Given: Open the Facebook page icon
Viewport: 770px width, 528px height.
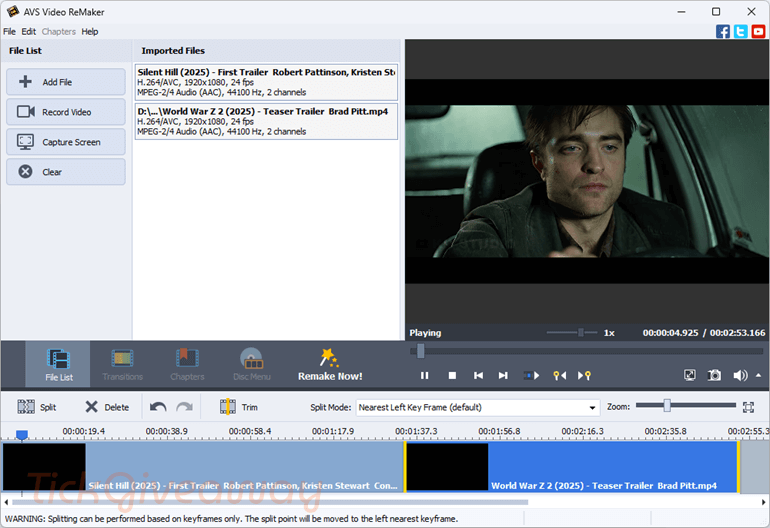Looking at the screenshot, I should [x=722, y=31].
